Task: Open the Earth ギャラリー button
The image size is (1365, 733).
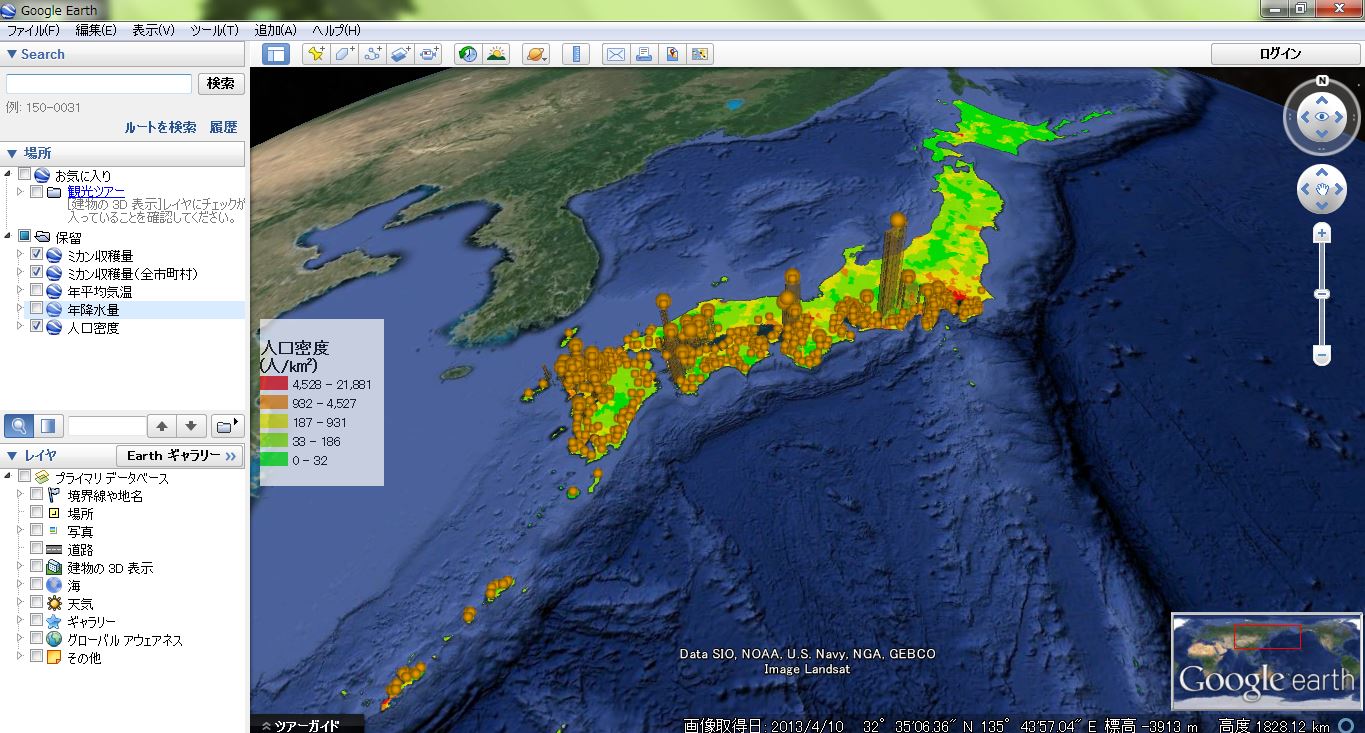Action: [180, 455]
